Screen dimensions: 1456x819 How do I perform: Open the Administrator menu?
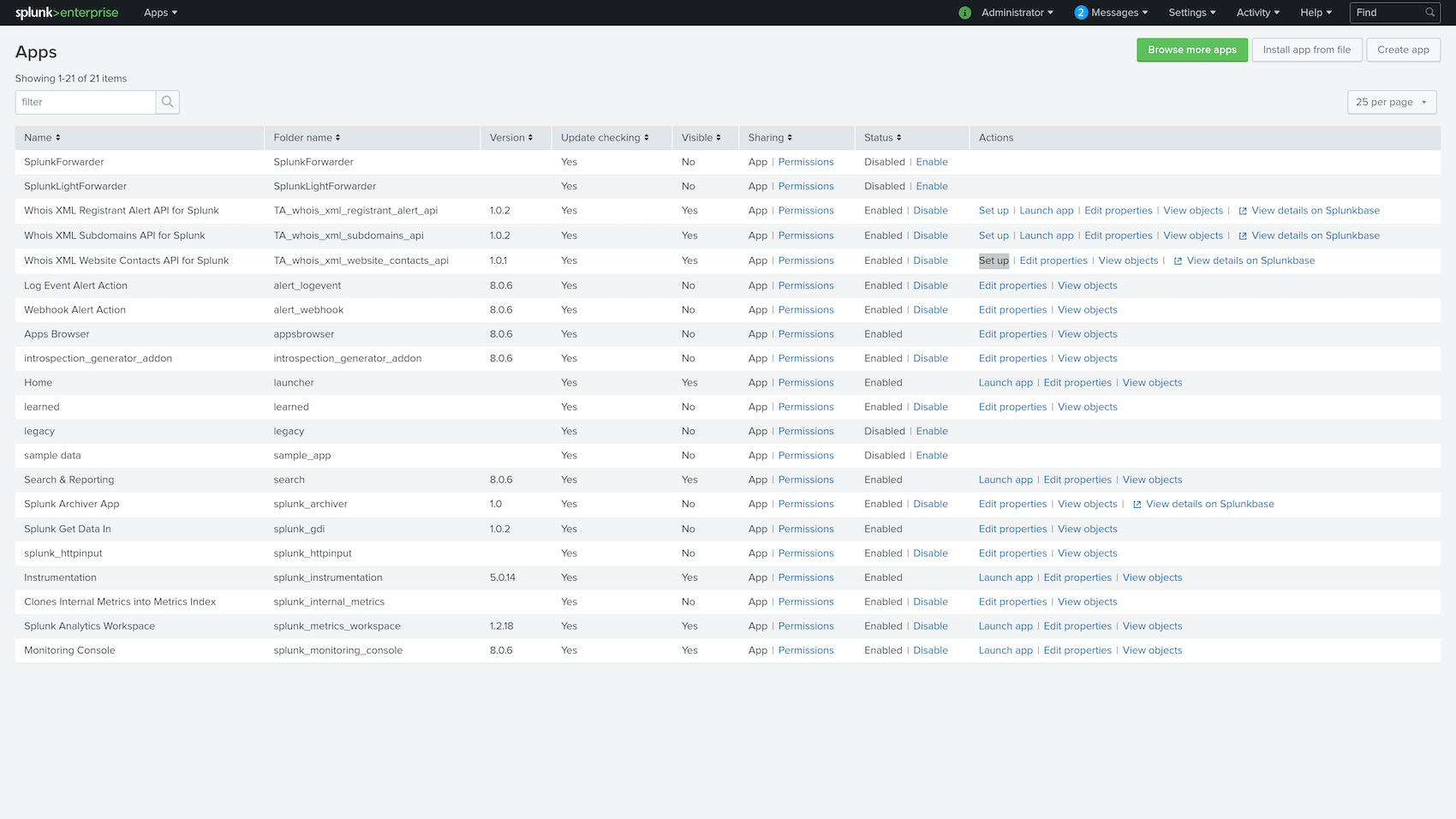click(x=1017, y=13)
